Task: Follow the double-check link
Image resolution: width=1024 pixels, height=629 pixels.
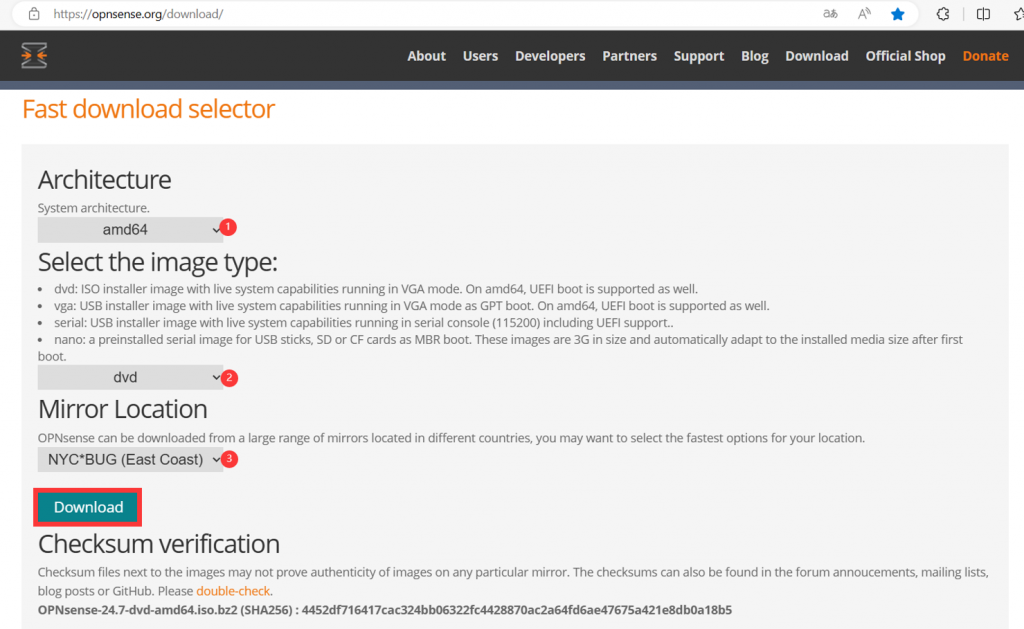Action: [233, 591]
